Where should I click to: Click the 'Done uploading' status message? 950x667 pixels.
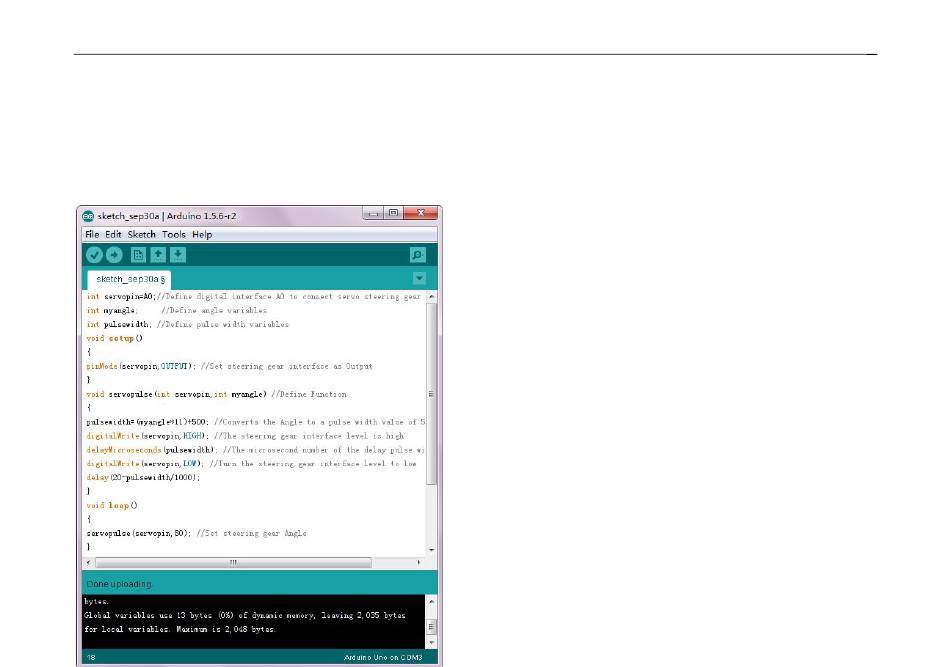[x=119, y=585]
